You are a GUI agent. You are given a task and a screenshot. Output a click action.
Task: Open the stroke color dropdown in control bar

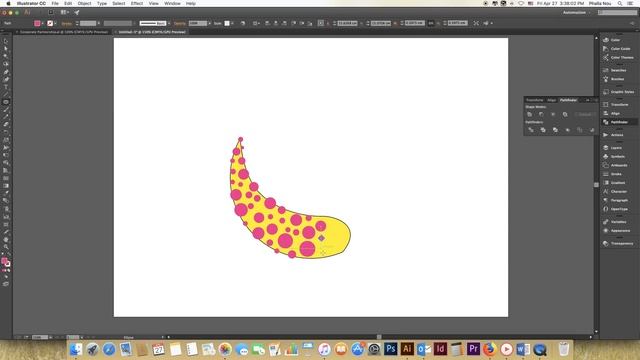55,23
